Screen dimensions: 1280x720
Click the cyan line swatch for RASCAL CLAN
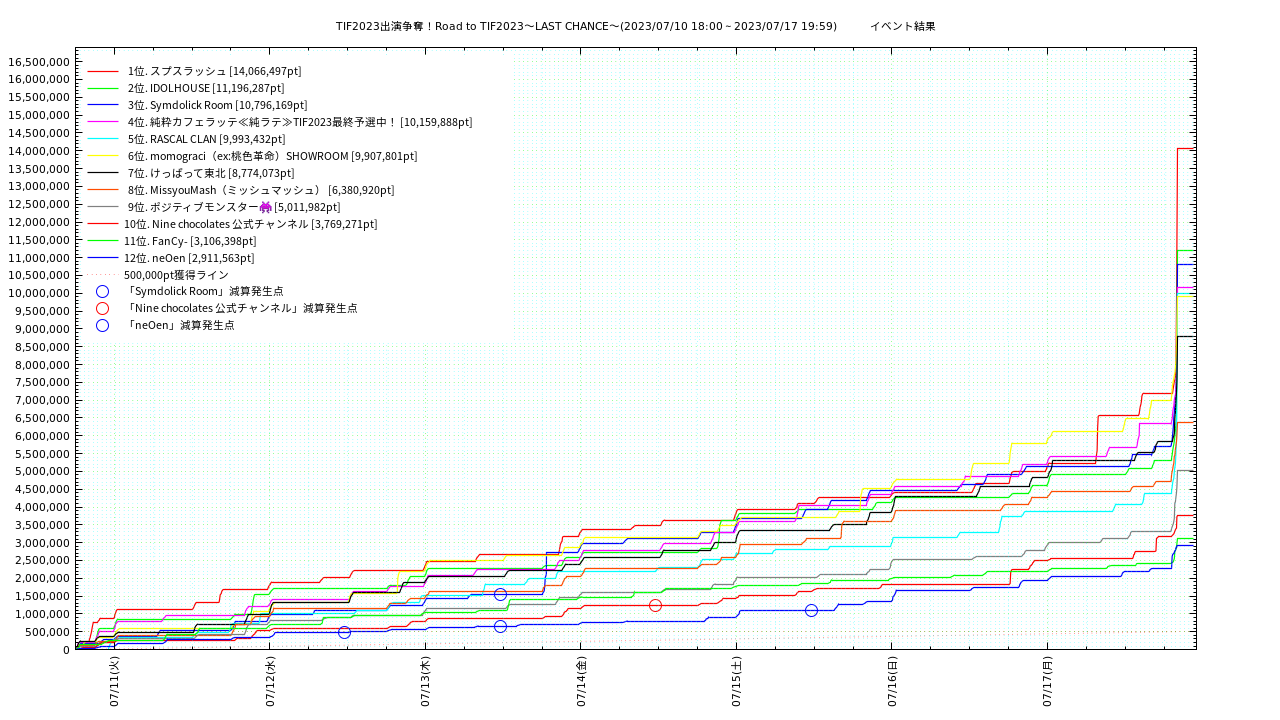[103, 139]
